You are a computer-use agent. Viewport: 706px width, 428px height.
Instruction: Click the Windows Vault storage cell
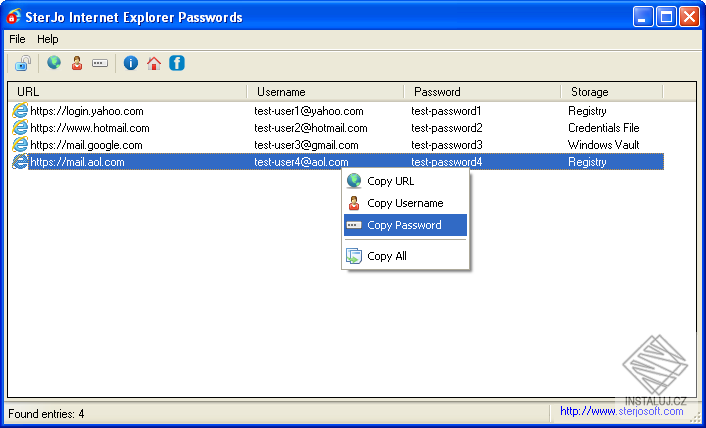click(604, 145)
